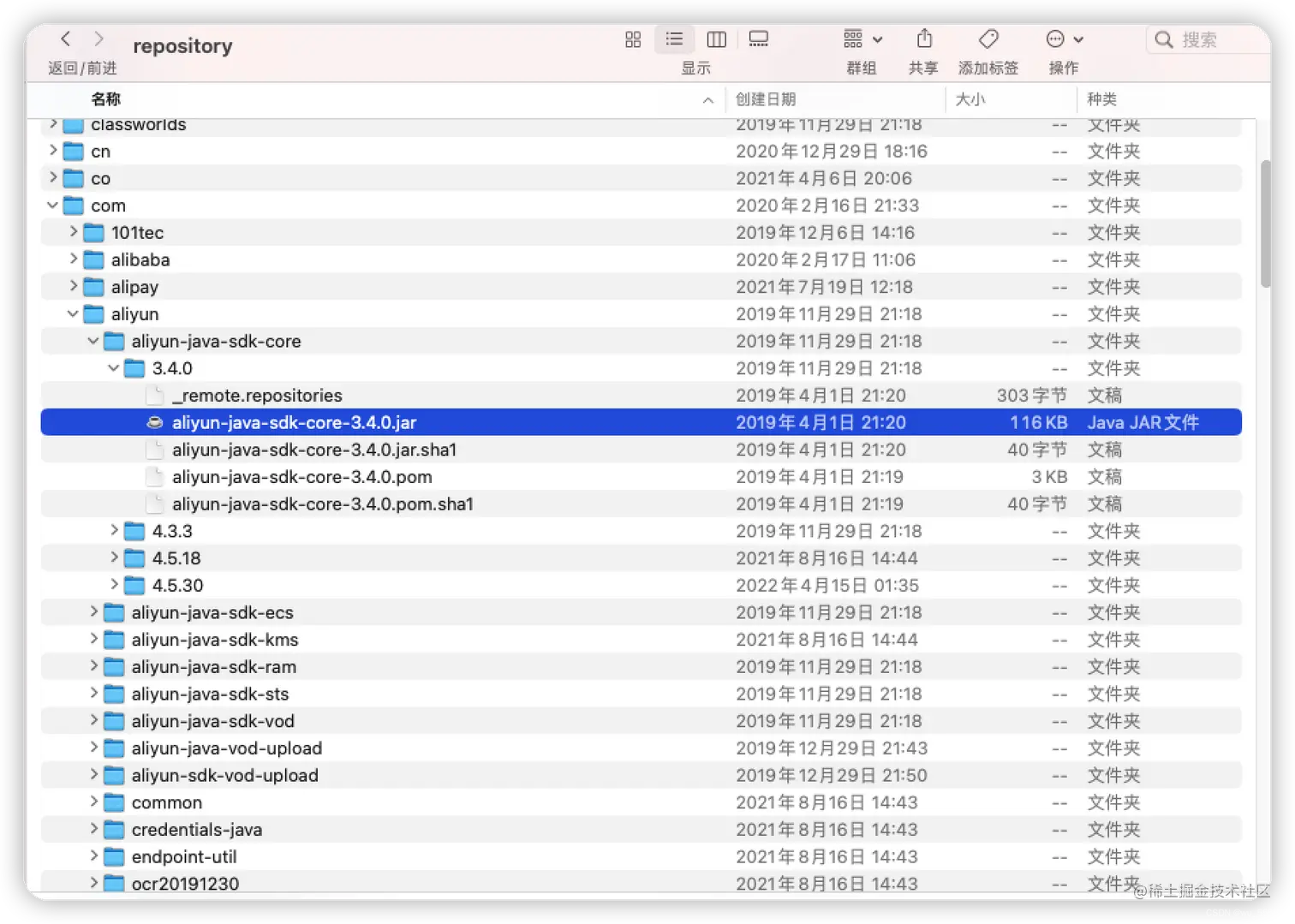
Task: Sort by Kind (种类) column header
Action: pyautogui.click(x=1101, y=99)
